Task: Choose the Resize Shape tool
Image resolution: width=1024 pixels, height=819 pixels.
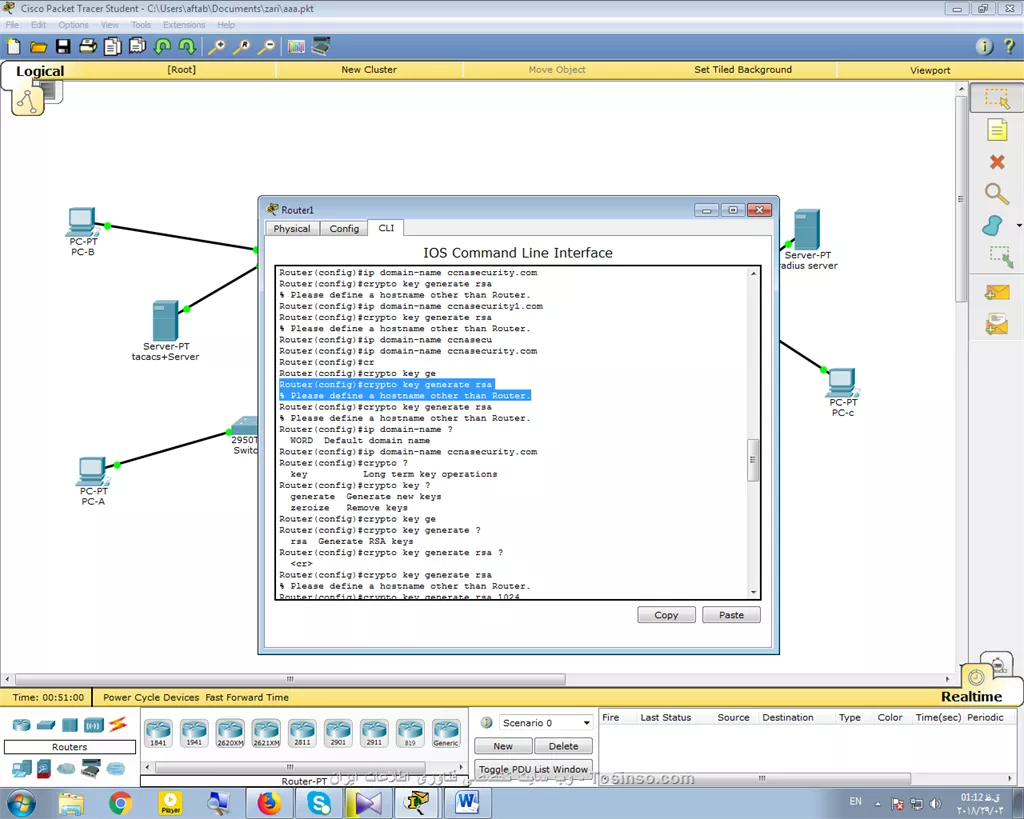Action: 1000,257
